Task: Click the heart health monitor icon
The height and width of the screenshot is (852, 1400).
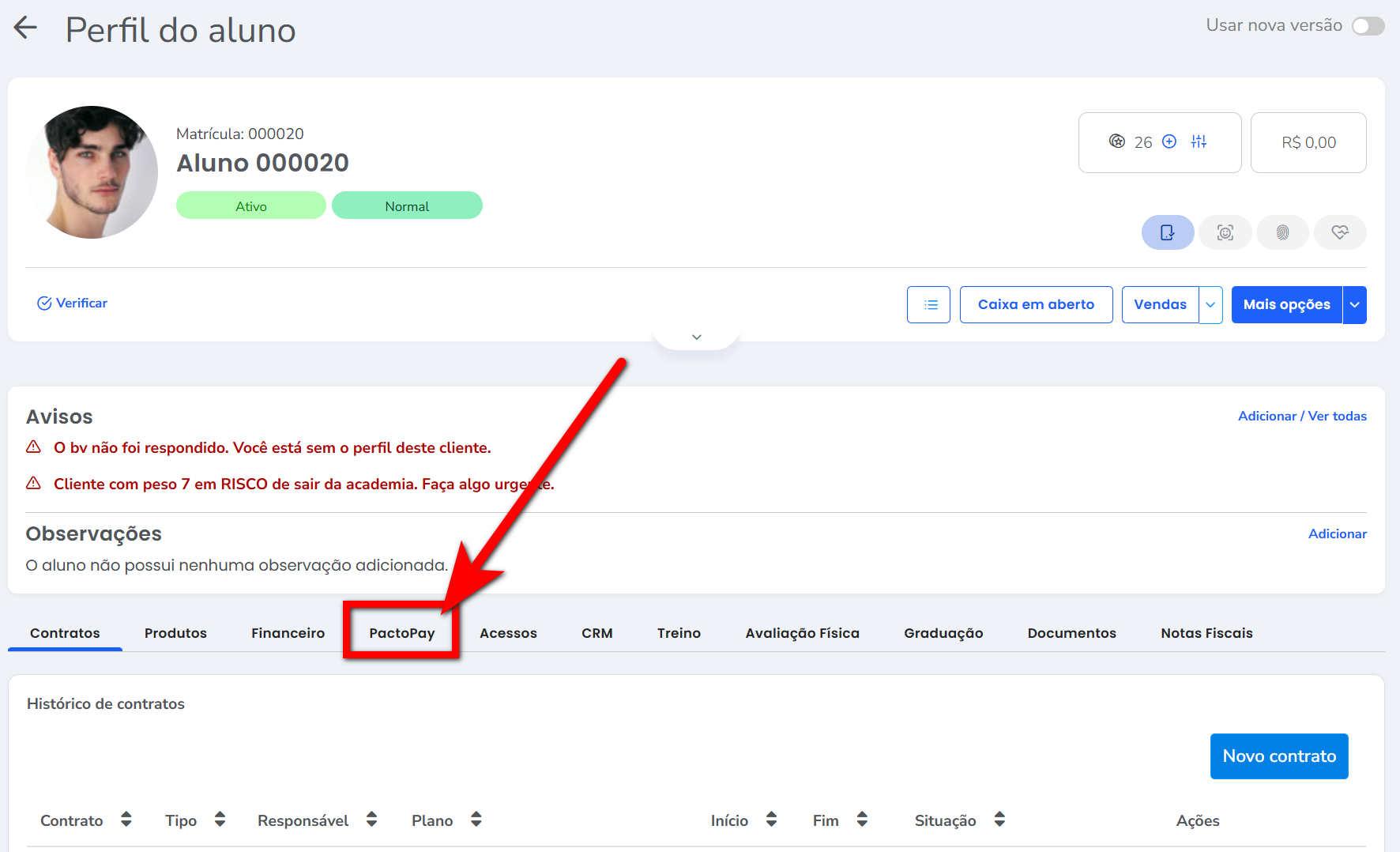Action: click(1340, 232)
